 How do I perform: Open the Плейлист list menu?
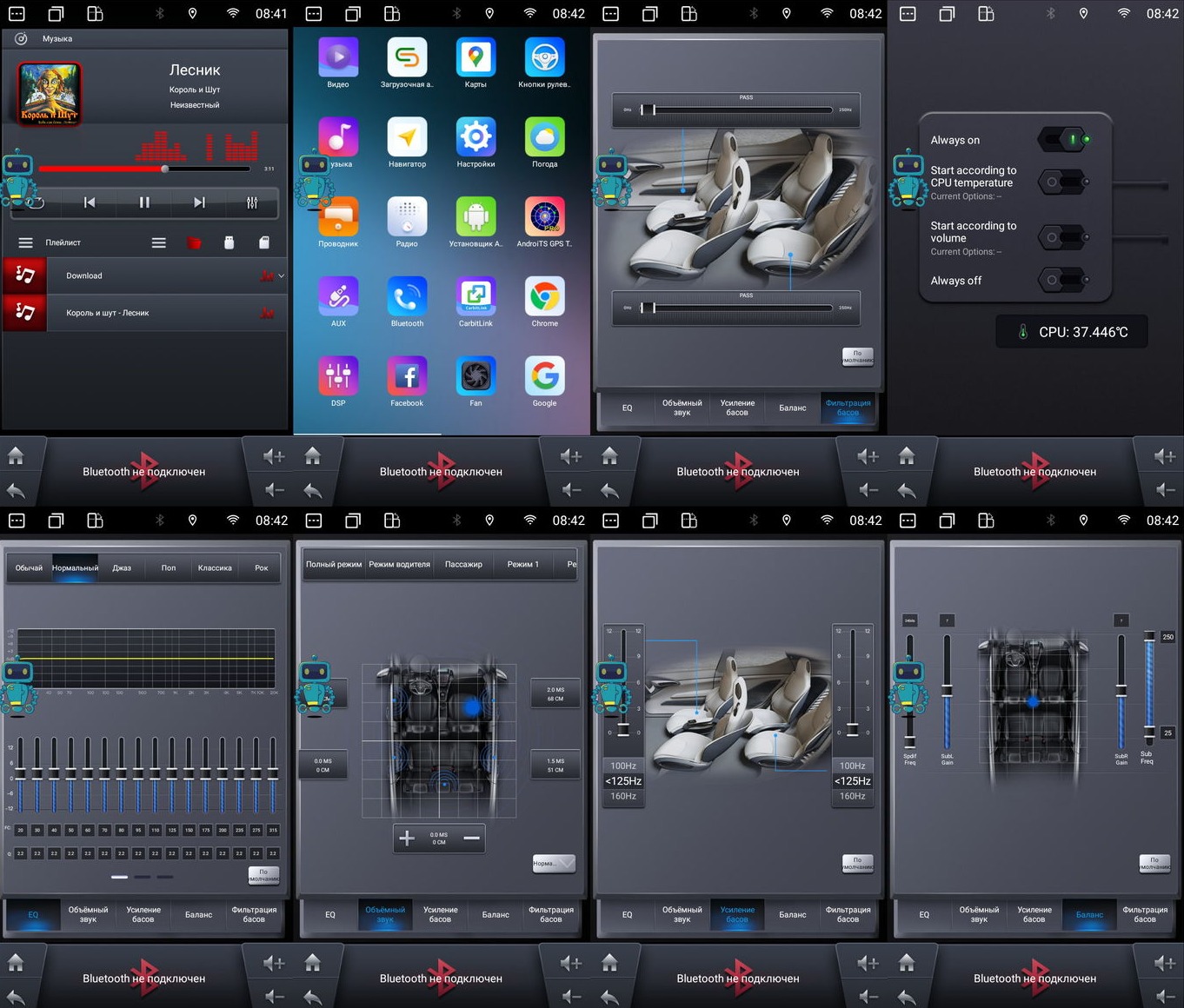click(26, 243)
